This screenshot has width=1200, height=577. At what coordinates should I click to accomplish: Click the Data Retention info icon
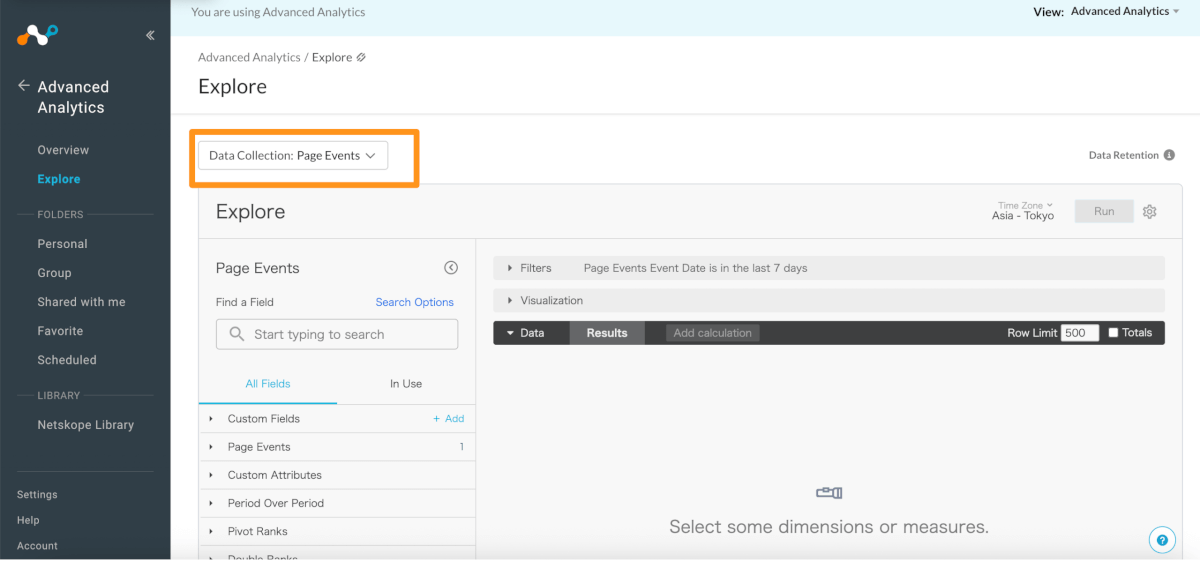[1169, 155]
